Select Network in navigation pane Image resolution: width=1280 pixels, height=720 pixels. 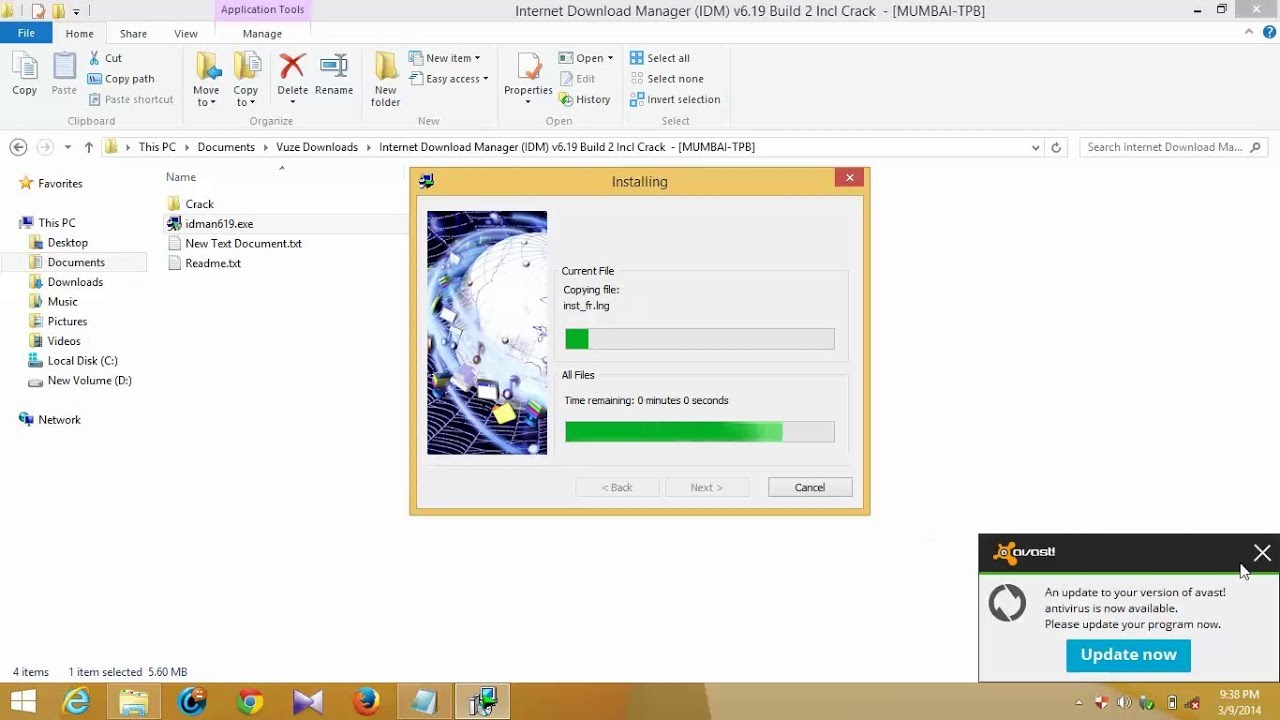(x=59, y=420)
